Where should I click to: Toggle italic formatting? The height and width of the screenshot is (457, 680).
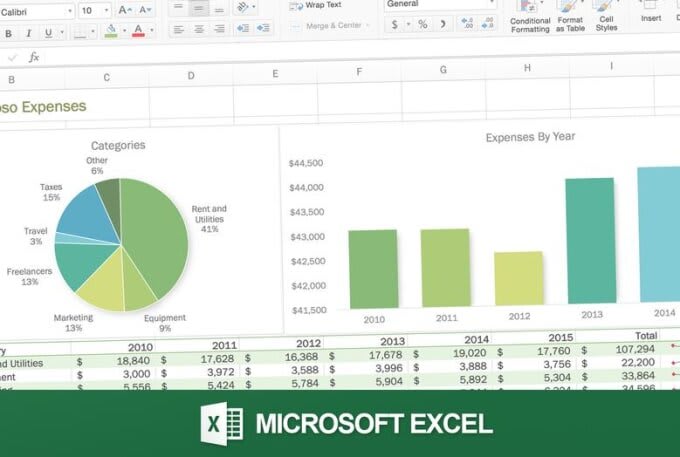(29, 33)
